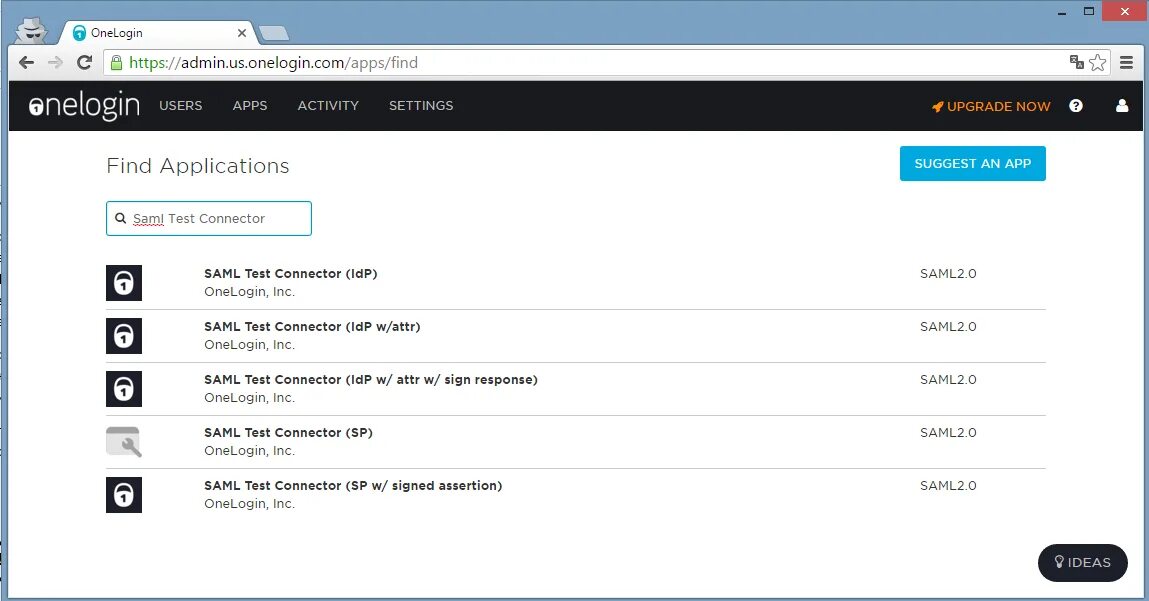The width and height of the screenshot is (1149, 601).
Task: Click the IDEAS button
Action: [x=1082, y=563]
